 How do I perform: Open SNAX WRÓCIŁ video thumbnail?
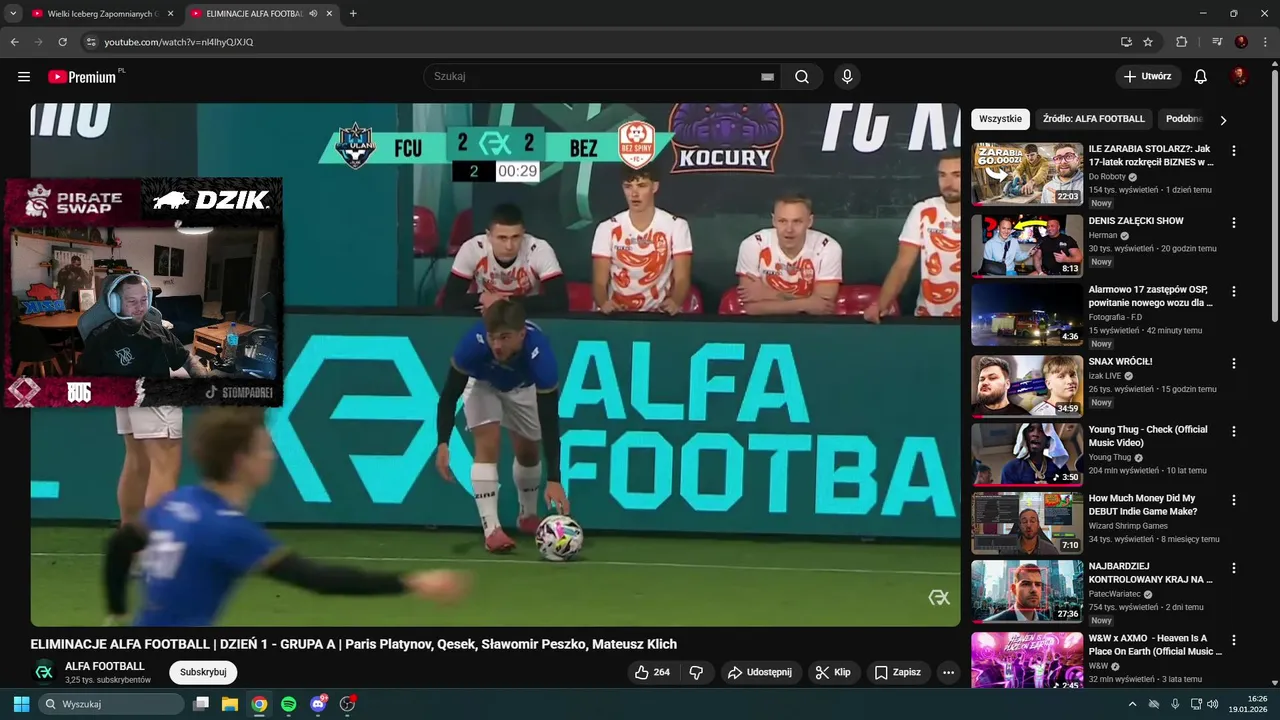[x=1027, y=386]
